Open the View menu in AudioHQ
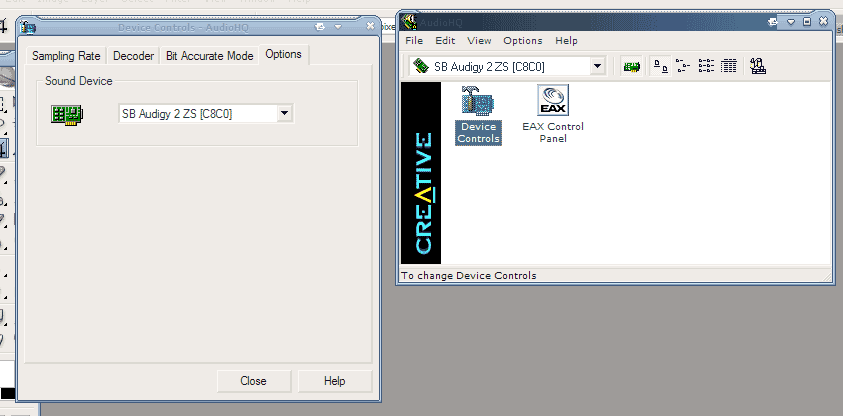843x416 pixels. [479, 40]
